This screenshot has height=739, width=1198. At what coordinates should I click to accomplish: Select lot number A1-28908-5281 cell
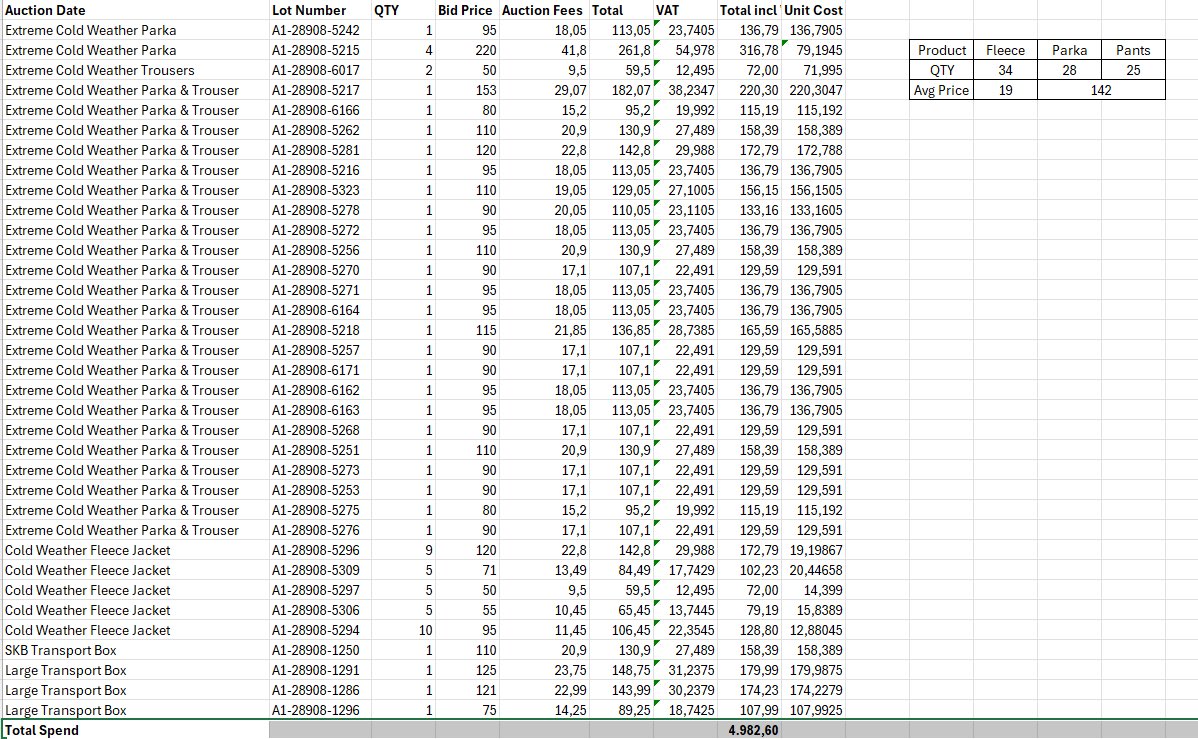320,151
